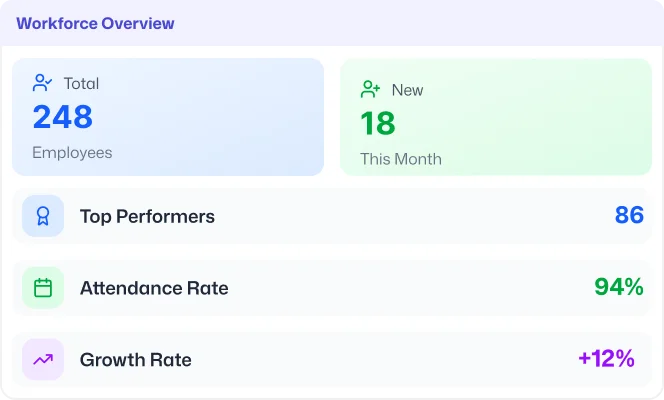
Task: Select the Attendance Rate row label
Action: point(154,288)
